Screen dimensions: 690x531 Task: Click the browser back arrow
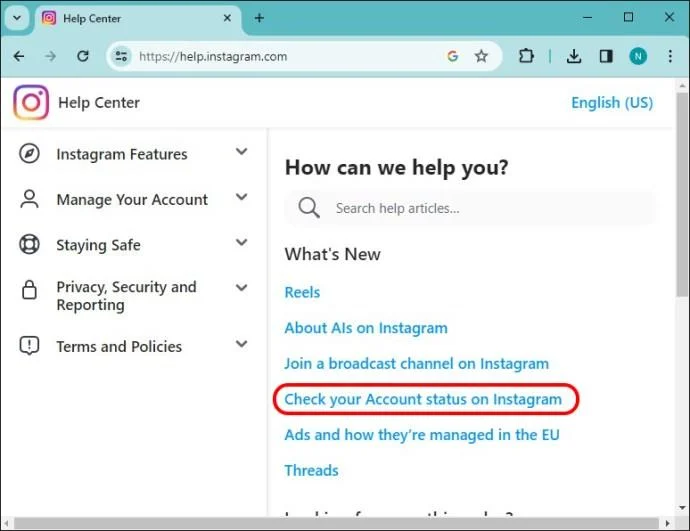click(19, 56)
